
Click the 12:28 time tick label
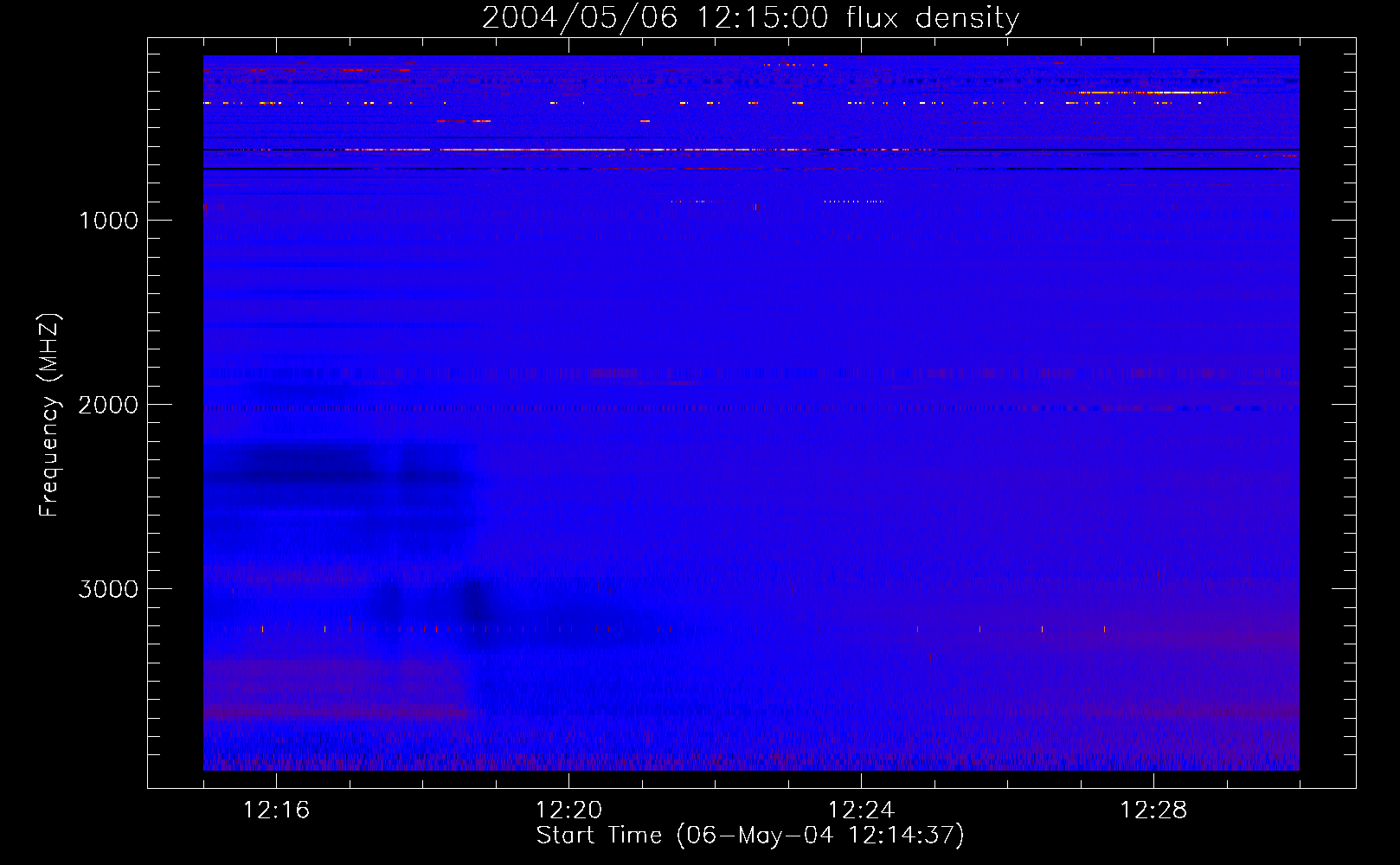(x=1153, y=811)
